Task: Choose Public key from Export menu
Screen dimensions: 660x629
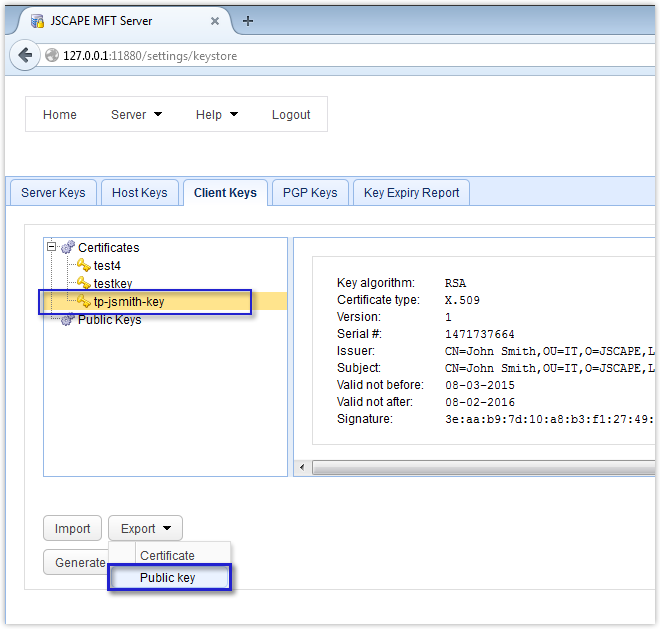Action: pyautogui.click(x=168, y=578)
